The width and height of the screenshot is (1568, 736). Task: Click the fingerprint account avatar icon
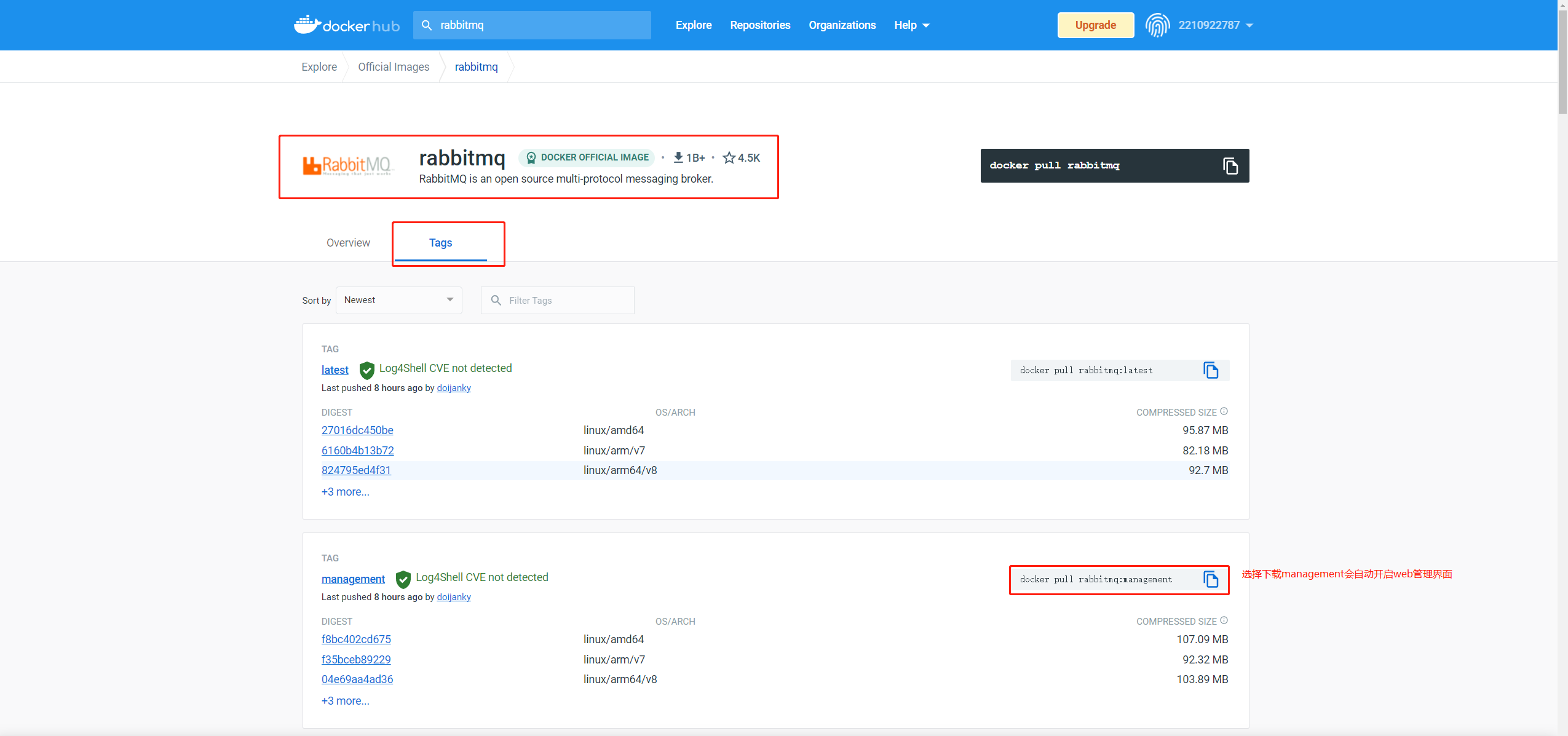[x=1157, y=25]
